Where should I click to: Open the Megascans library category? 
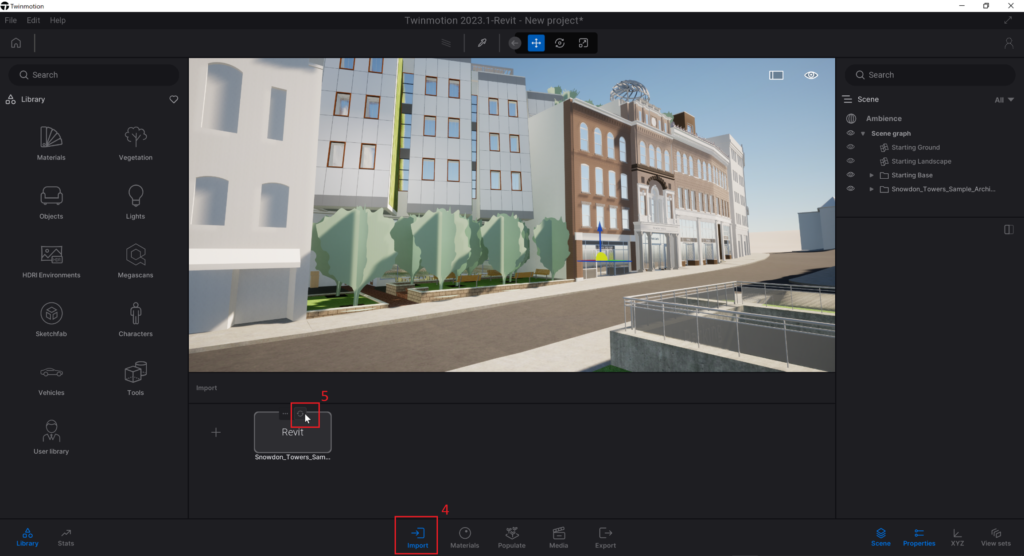tap(135, 261)
